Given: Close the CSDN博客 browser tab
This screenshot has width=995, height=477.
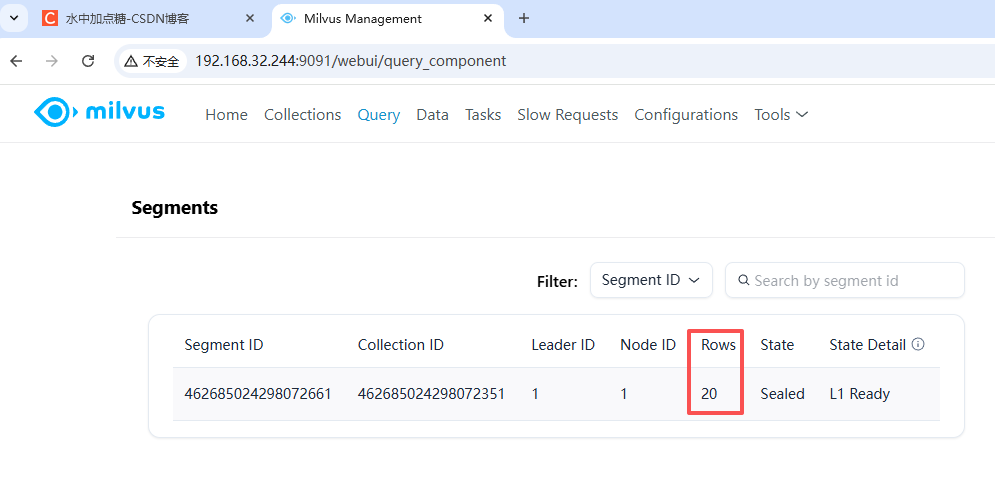Looking at the screenshot, I should pos(250,18).
